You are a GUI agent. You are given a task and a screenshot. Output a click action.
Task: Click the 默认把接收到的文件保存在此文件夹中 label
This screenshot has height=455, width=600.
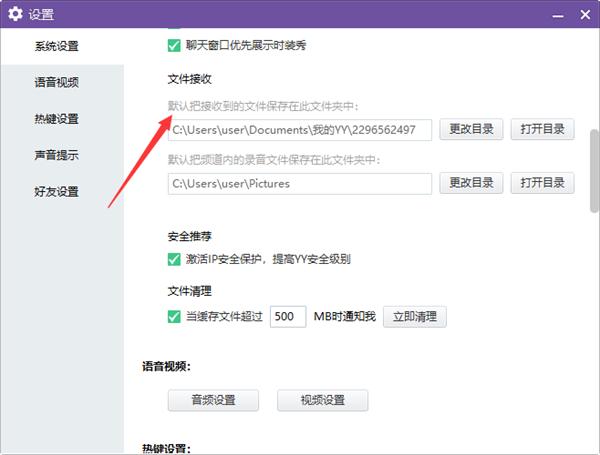(263, 106)
